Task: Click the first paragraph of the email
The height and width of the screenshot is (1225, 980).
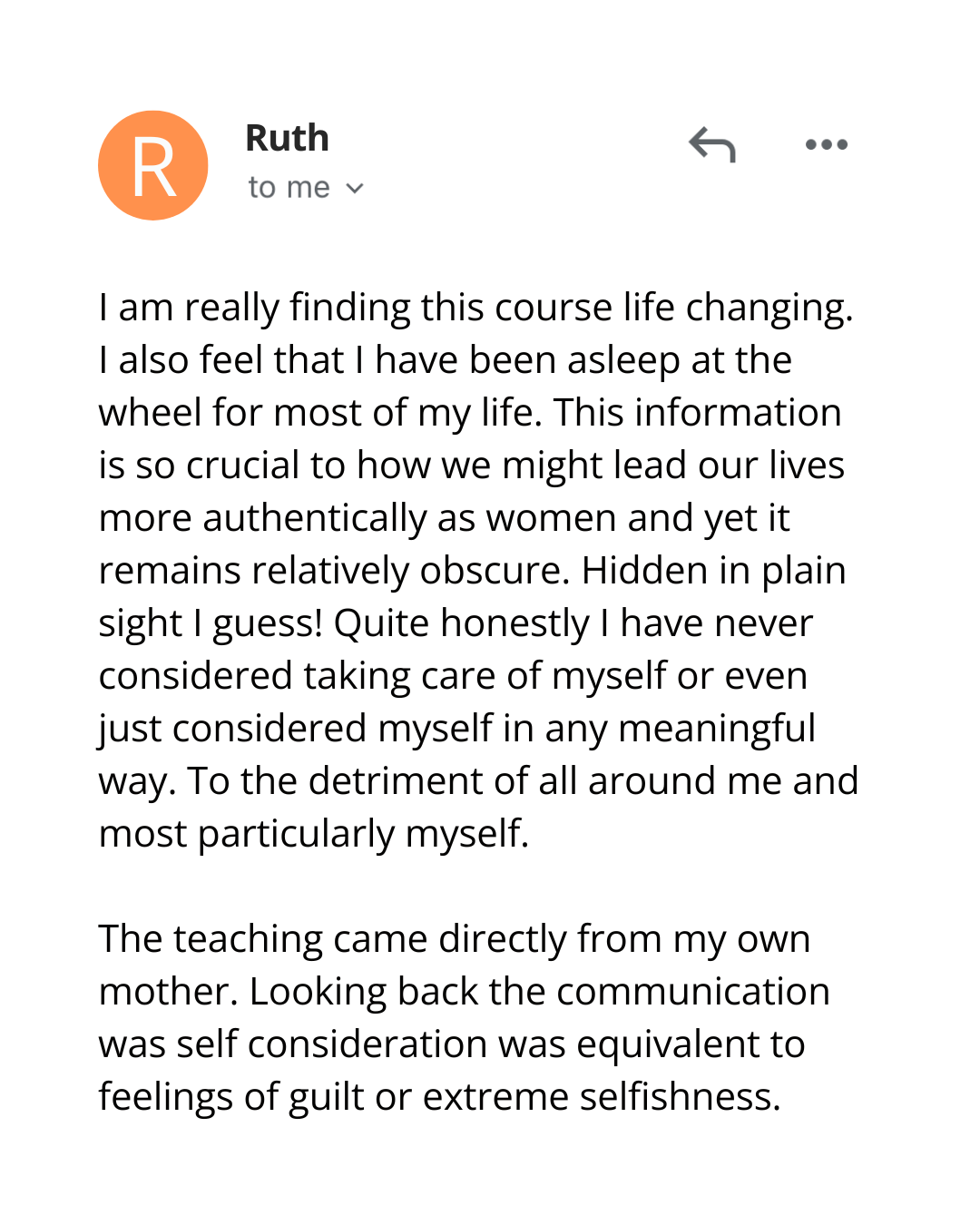Action: 476,570
